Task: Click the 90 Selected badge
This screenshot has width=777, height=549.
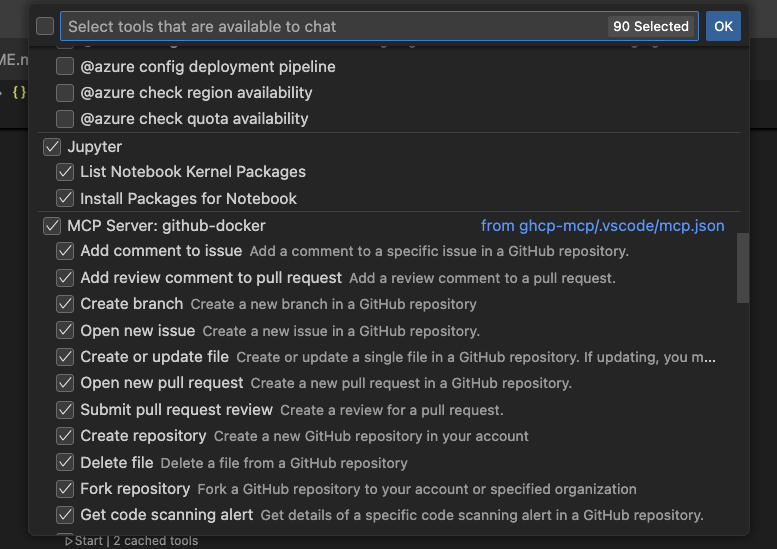Action: click(651, 26)
